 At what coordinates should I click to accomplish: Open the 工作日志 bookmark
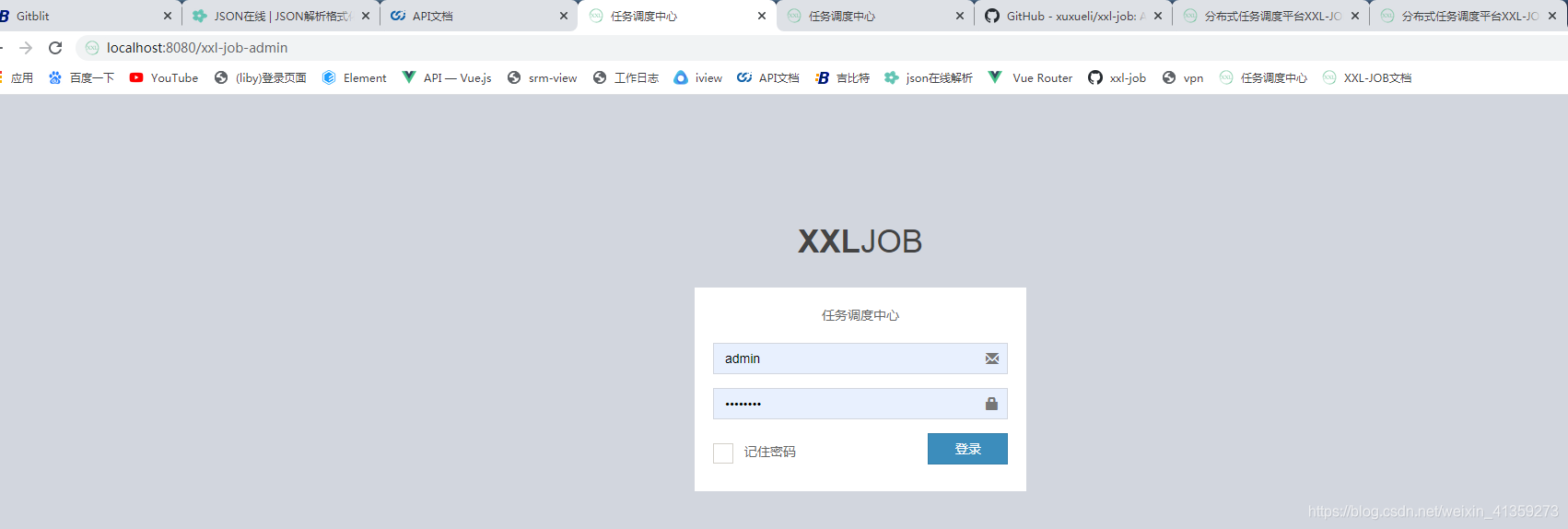pyautogui.click(x=626, y=78)
